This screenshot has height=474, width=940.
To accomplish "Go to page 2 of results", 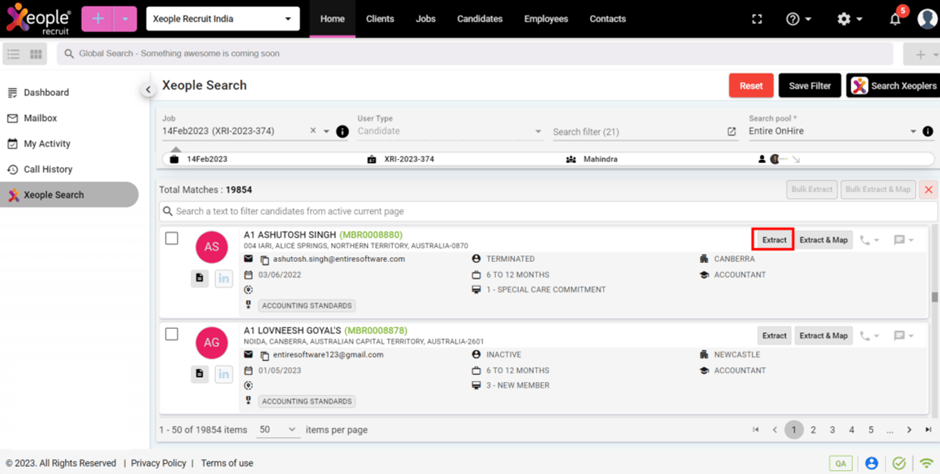I will pos(813,430).
